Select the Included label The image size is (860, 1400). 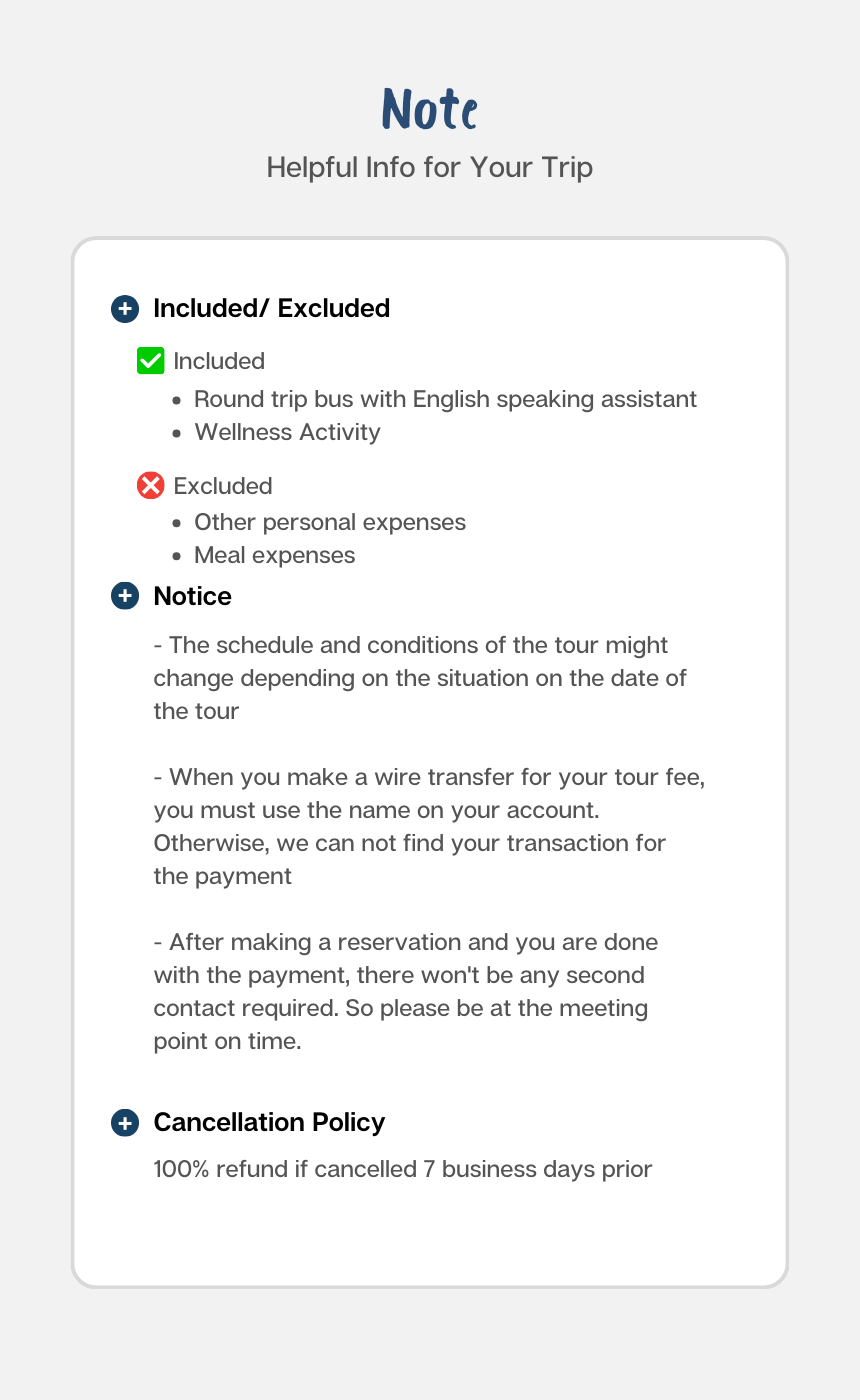[x=219, y=361]
